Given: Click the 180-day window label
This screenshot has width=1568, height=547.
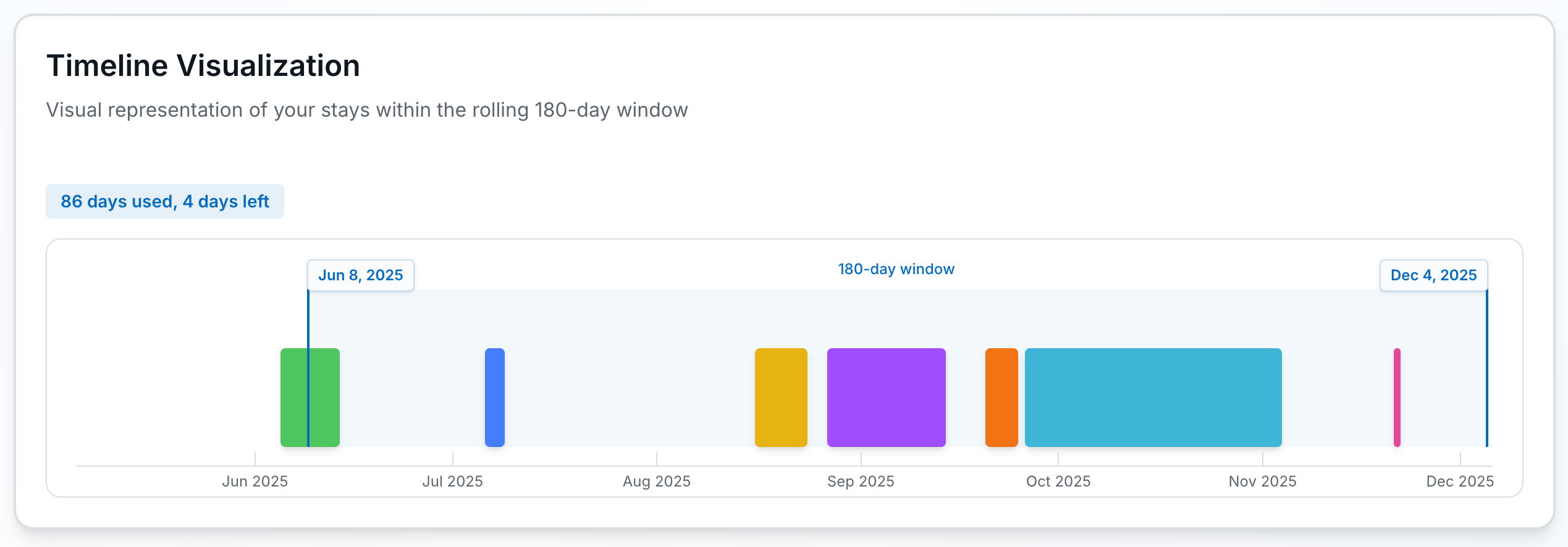Looking at the screenshot, I should (x=896, y=269).
